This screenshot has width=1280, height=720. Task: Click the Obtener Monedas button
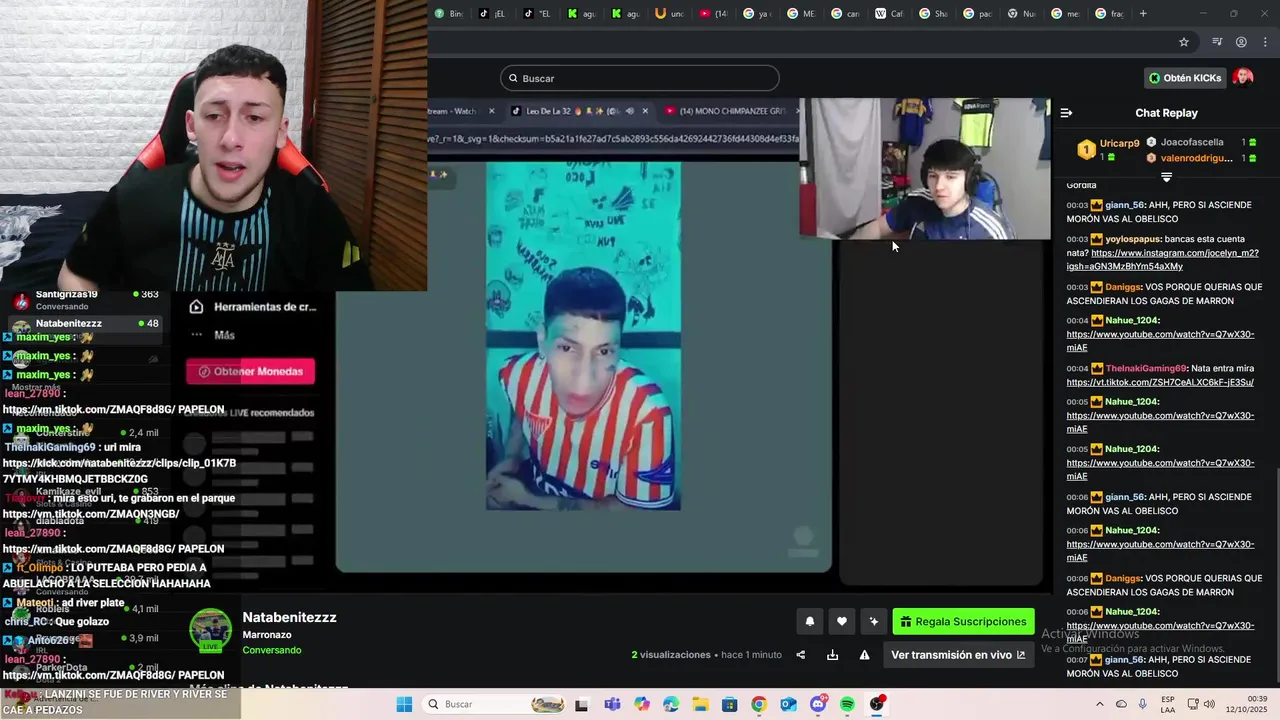251,371
